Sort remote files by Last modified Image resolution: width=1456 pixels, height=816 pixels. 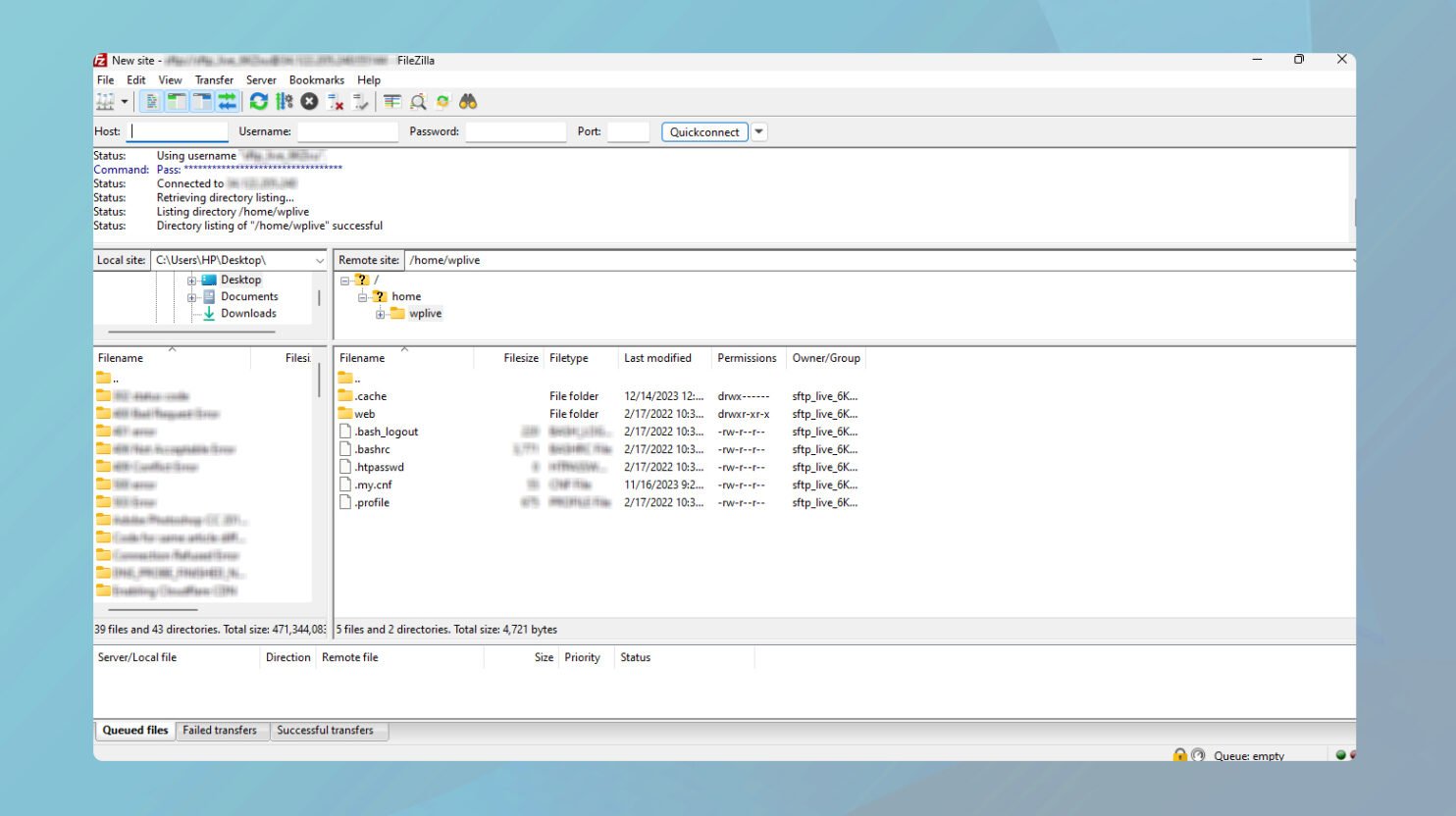(657, 358)
